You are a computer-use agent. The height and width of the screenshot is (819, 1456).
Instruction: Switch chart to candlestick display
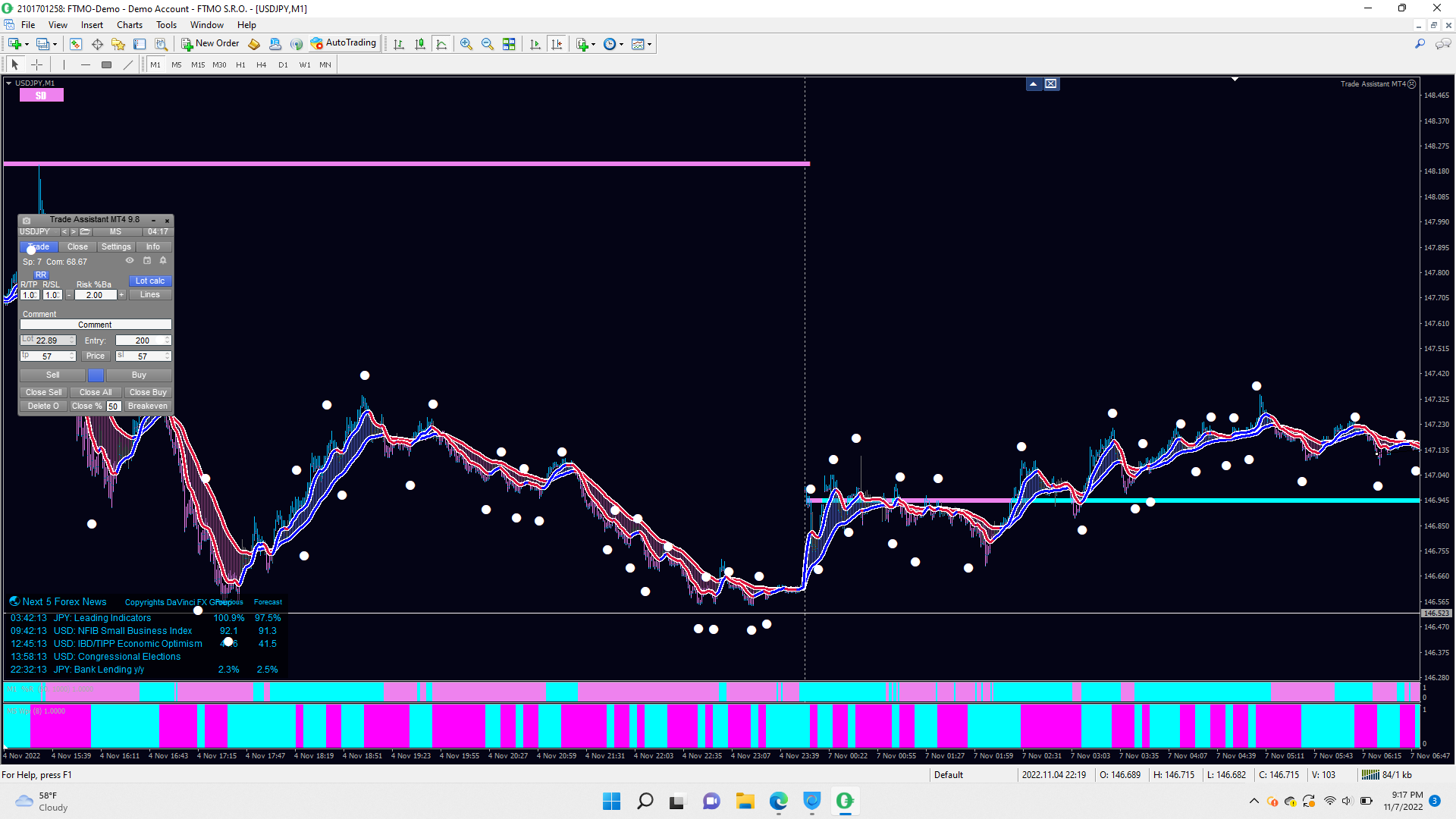tap(420, 44)
